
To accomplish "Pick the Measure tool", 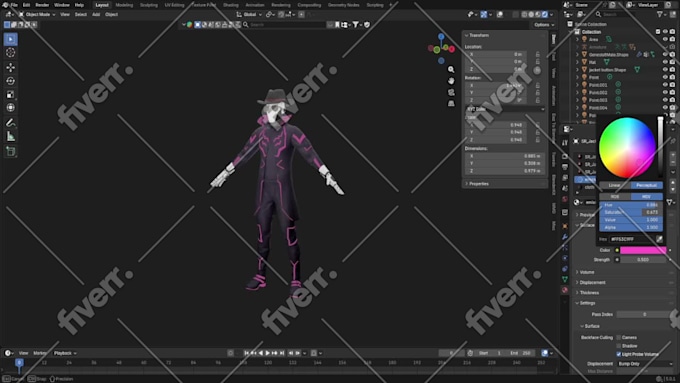I will [10, 137].
